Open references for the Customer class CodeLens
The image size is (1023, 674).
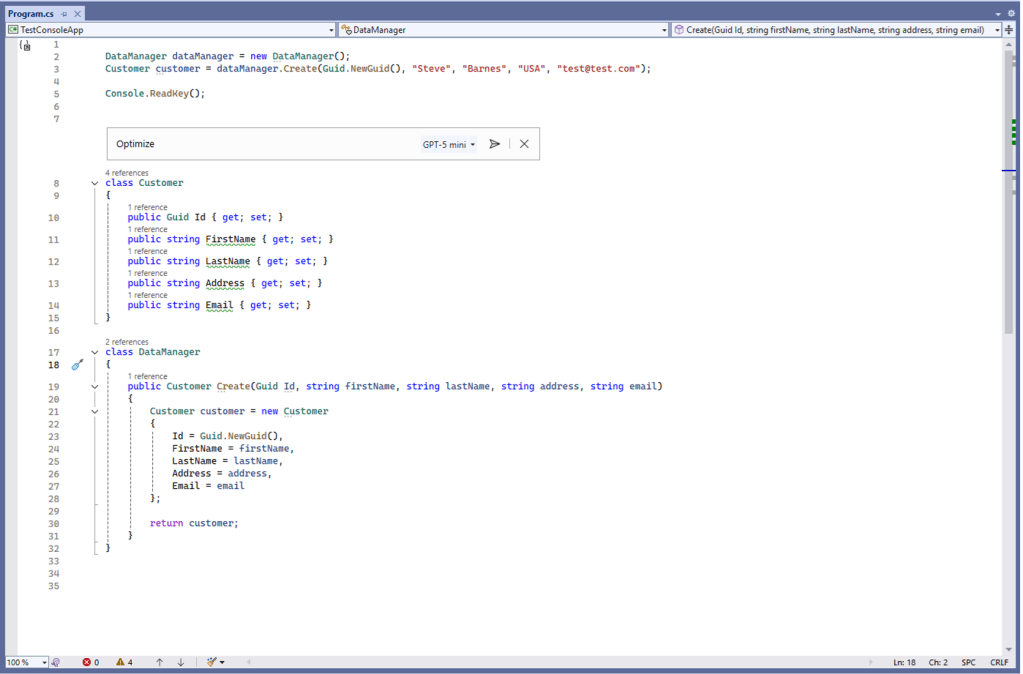(126, 172)
